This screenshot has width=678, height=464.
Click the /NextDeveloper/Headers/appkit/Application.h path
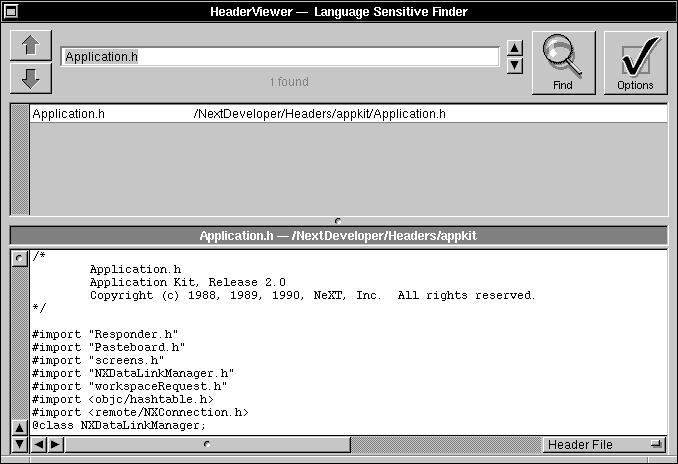[320, 114]
